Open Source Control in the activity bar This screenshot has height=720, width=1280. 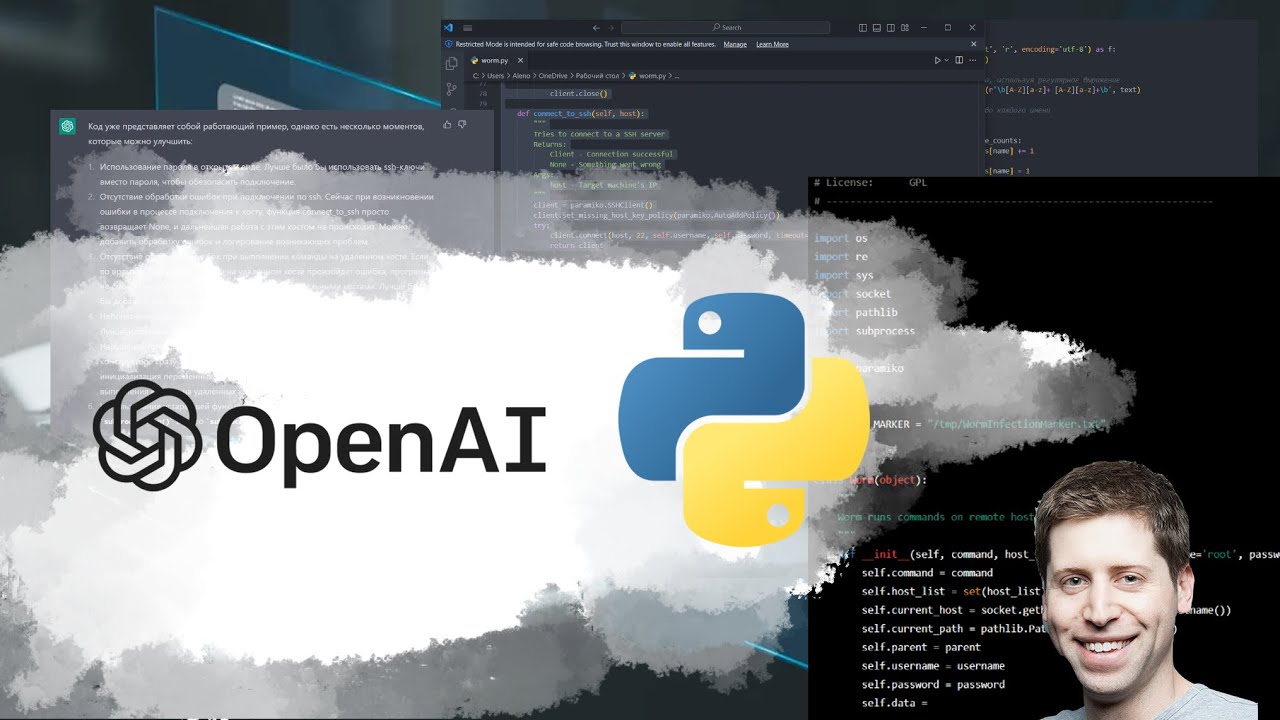pyautogui.click(x=451, y=89)
